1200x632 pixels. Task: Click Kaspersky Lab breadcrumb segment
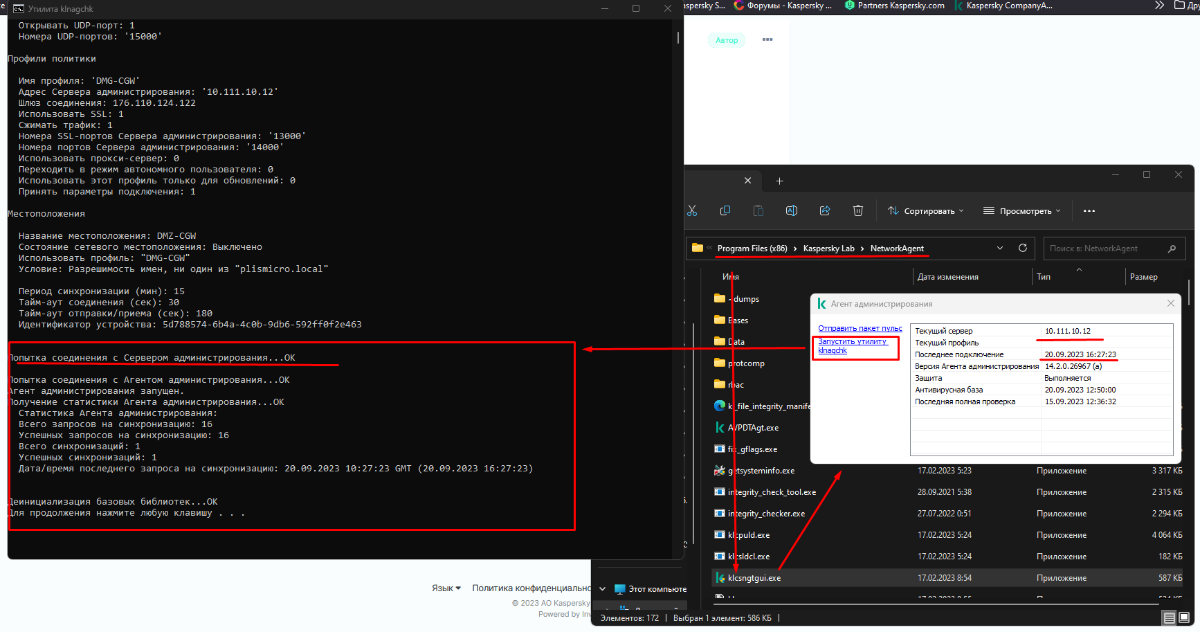pos(831,248)
